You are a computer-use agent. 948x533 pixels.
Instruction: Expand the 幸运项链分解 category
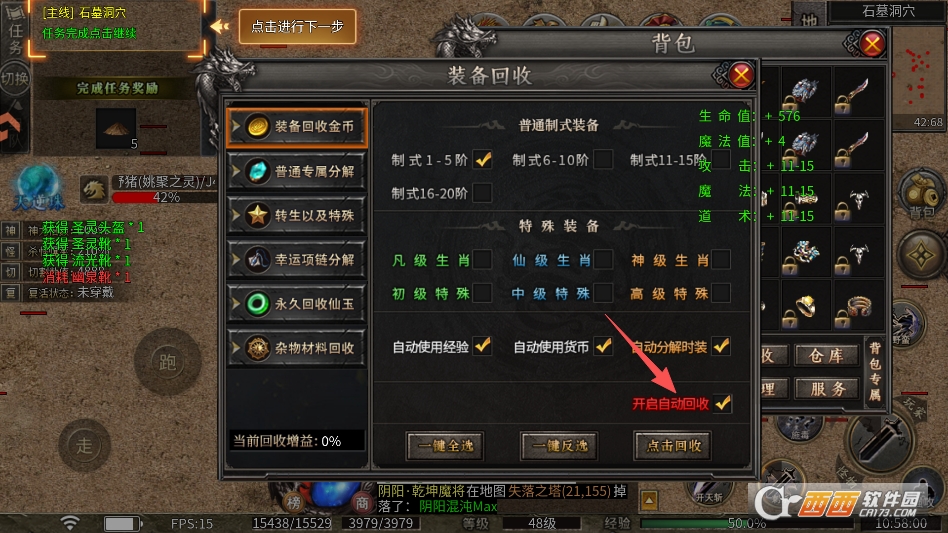coord(297,260)
